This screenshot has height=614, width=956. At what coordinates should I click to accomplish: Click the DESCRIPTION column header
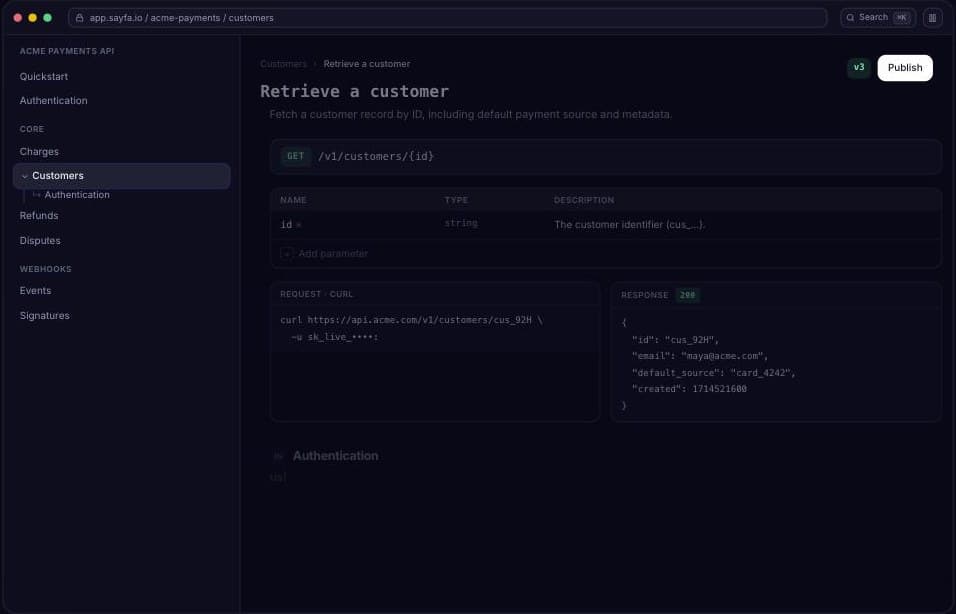[584, 200]
